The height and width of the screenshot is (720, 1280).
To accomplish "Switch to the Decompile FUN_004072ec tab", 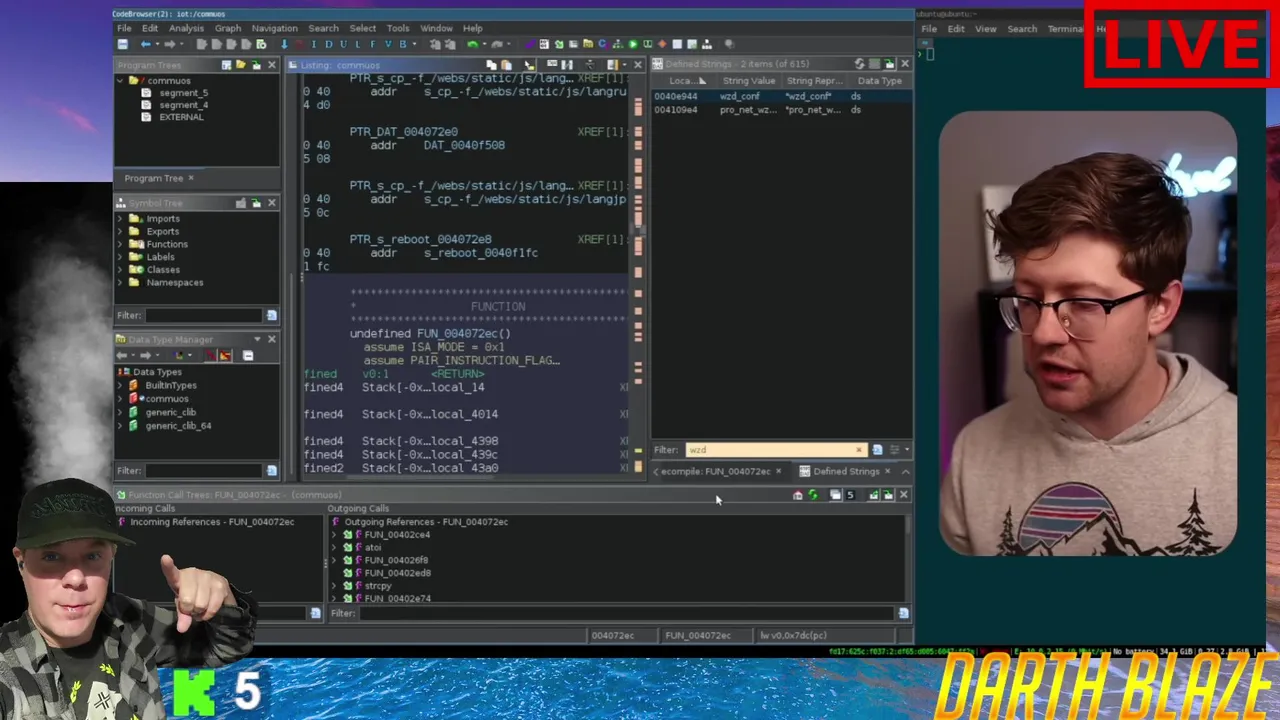I will (x=716, y=471).
